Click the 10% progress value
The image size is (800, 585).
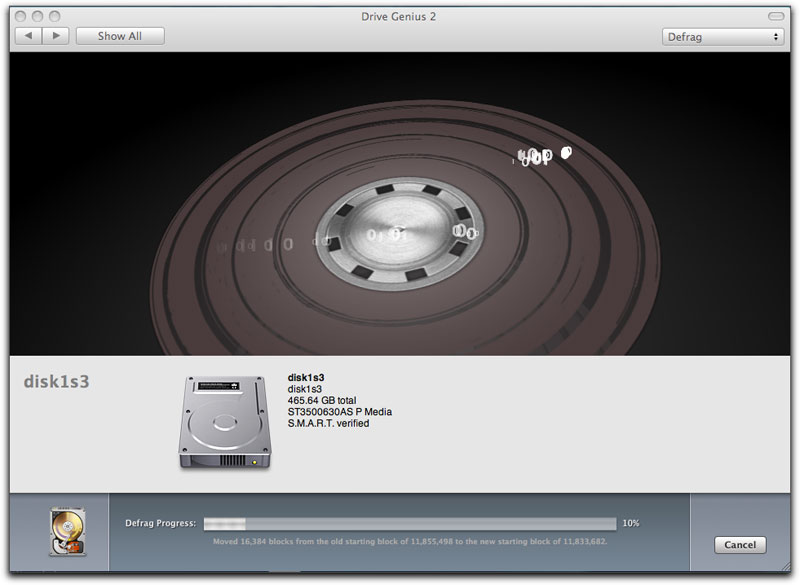pyautogui.click(x=631, y=523)
